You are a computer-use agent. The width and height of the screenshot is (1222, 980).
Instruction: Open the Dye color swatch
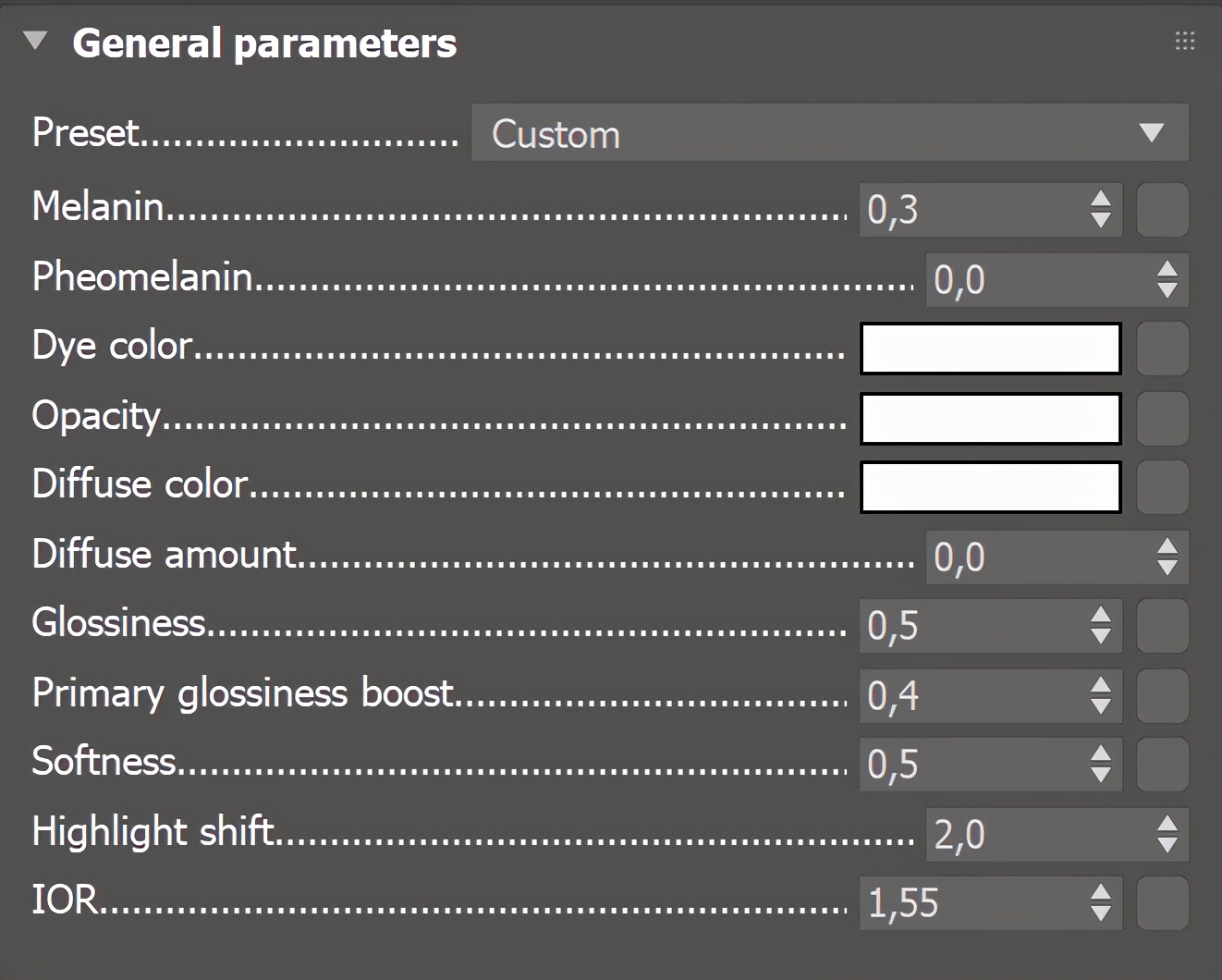pyautogui.click(x=991, y=349)
